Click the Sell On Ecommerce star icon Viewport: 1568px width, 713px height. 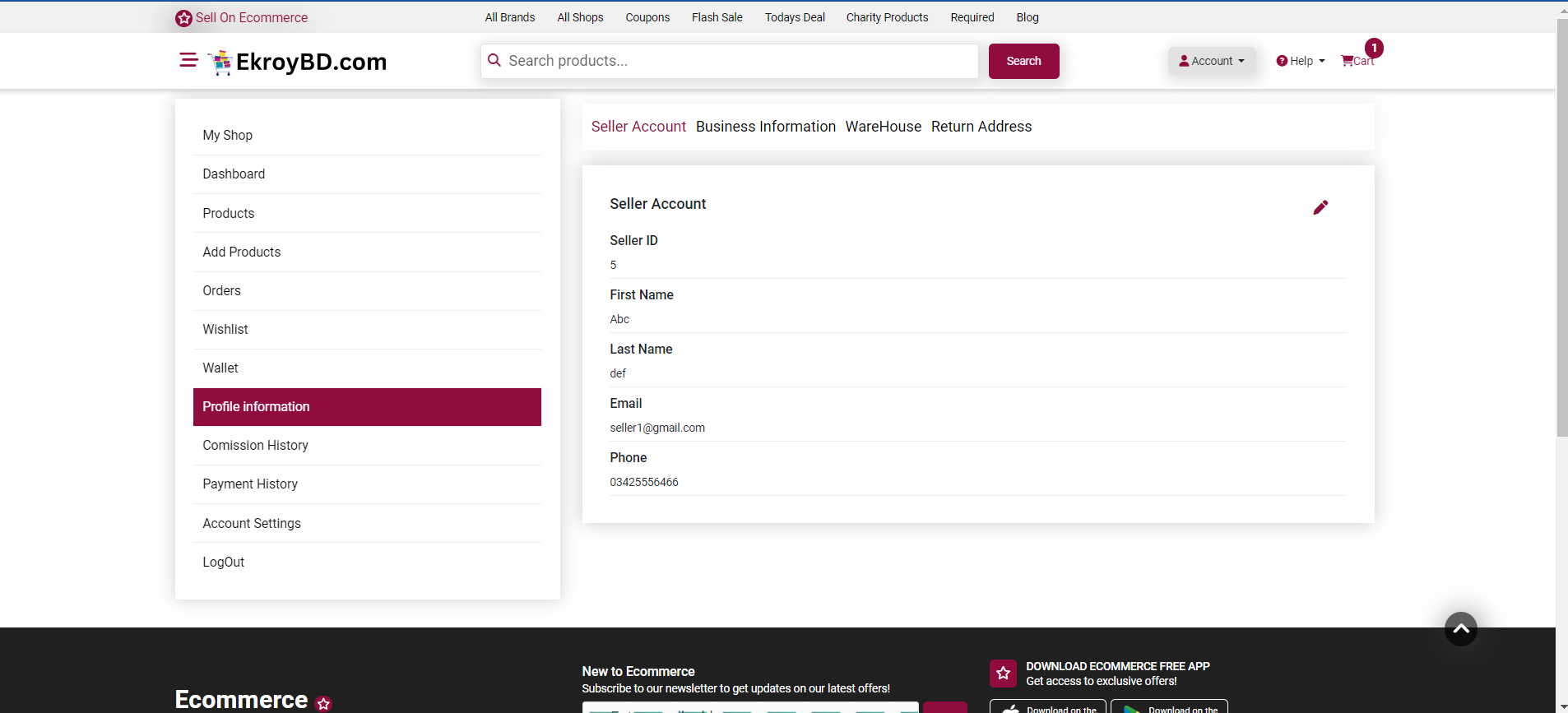coord(183,18)
